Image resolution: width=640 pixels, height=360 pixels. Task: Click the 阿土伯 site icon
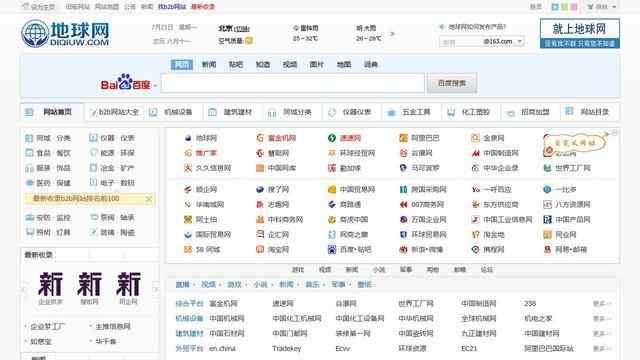click(x=188, y=220)
